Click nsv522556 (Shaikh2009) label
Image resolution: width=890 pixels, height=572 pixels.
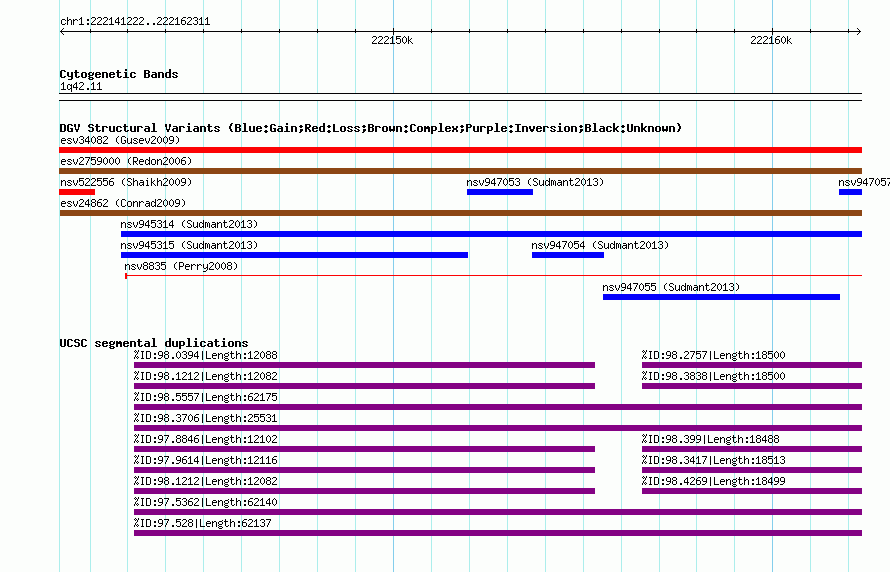tap(126, 182)
